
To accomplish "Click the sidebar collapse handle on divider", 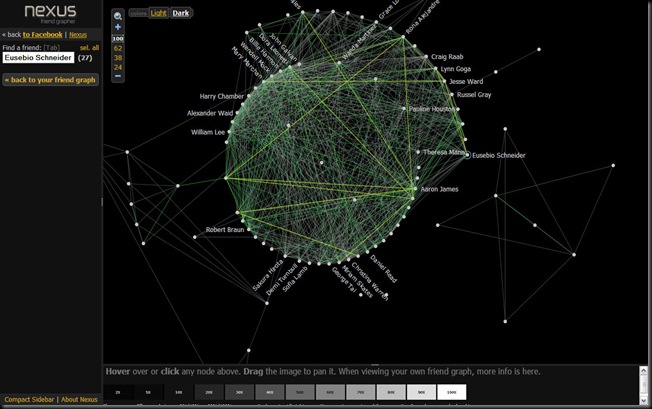I will [x=102, y=202].
